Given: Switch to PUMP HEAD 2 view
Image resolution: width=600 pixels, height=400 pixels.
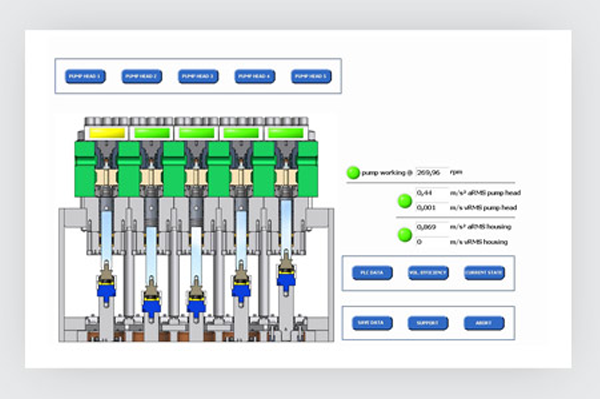Looking at the screenshot, I should pos(142,76).
